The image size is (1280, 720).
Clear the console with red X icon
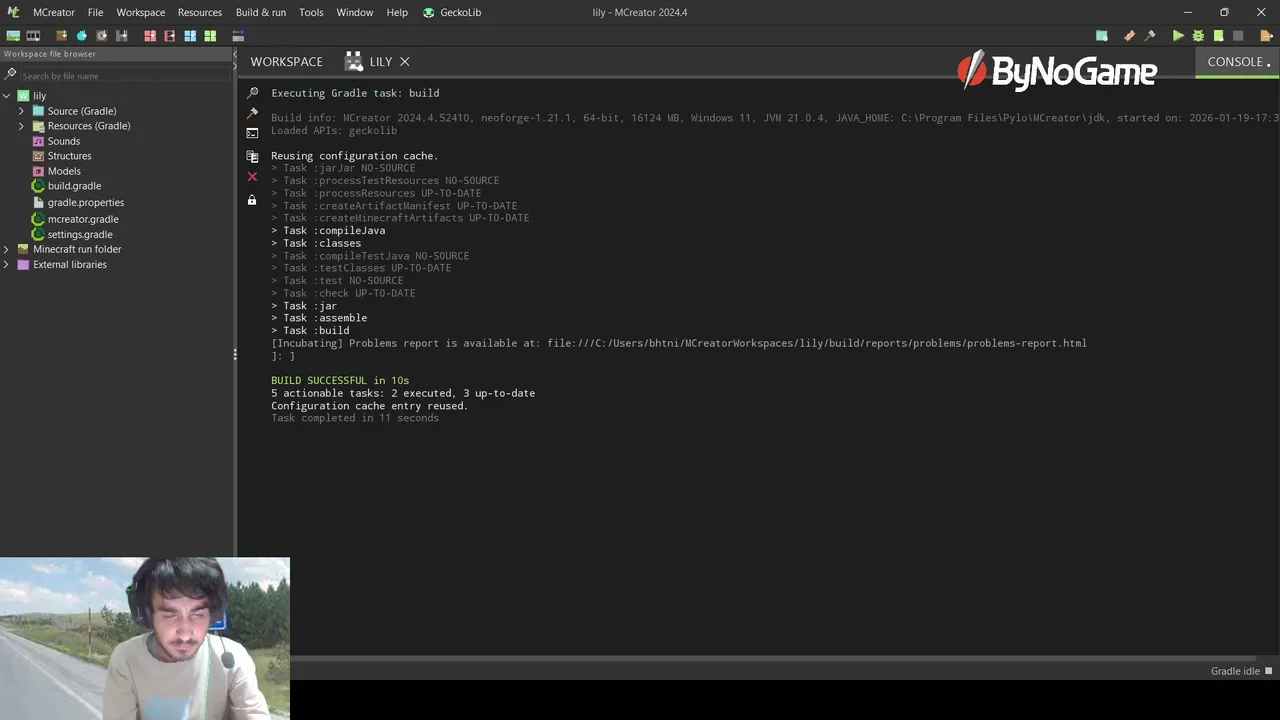coord(252,177)
